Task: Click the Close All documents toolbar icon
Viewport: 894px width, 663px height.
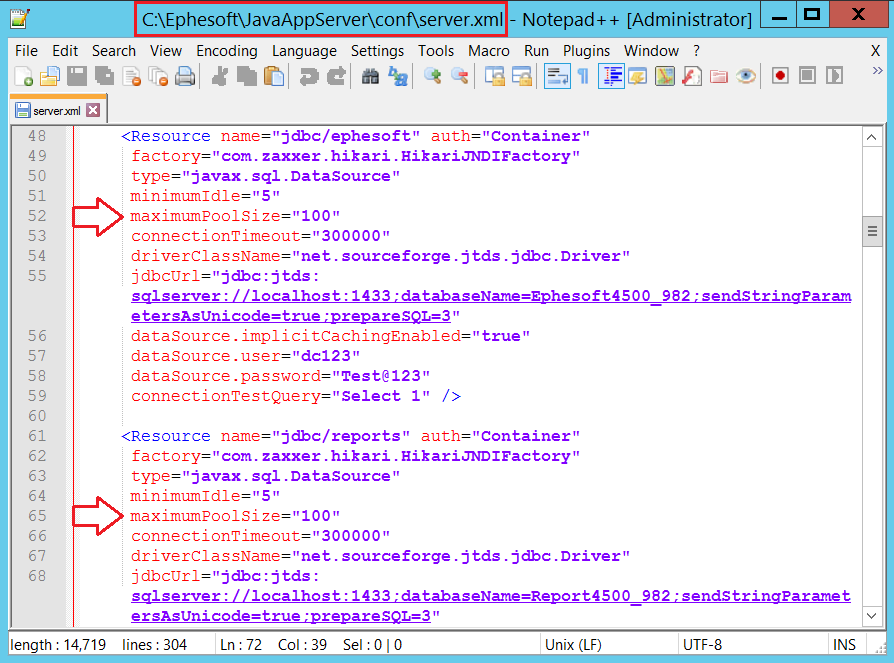Action: pyautogui.click(x=158, y=76)
